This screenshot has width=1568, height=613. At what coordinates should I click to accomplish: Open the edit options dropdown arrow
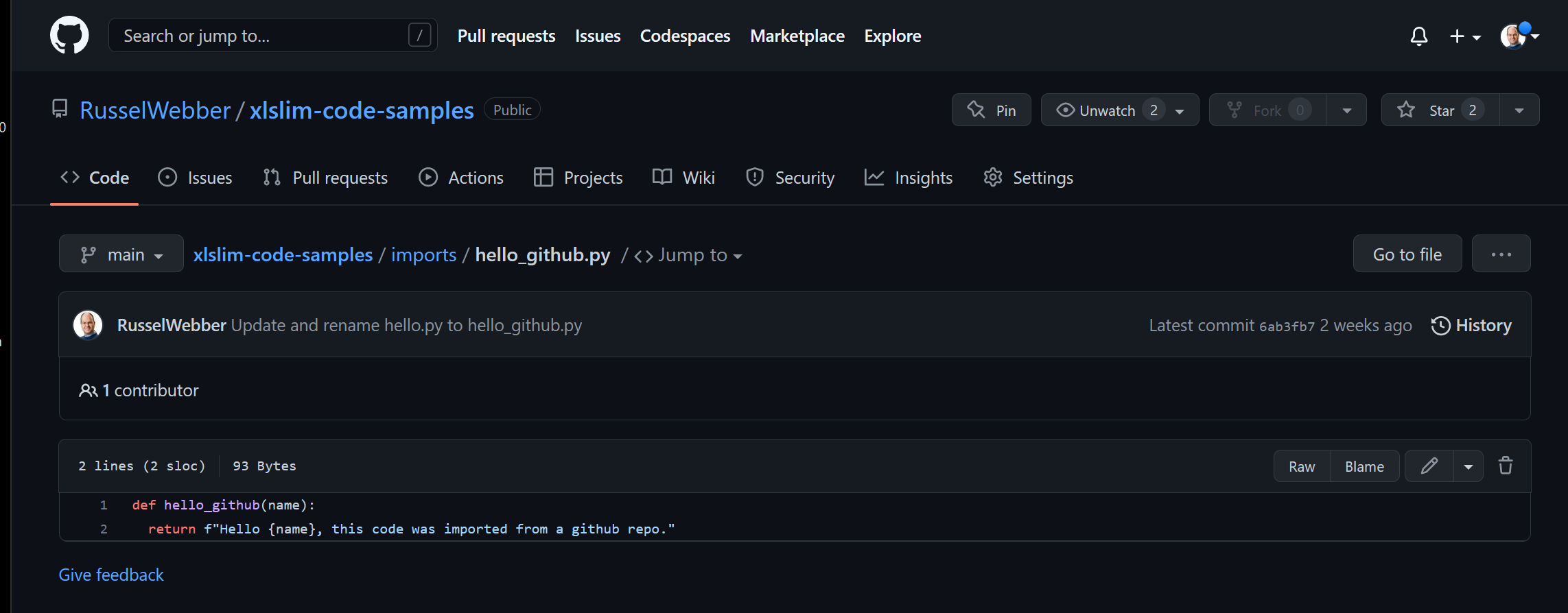point(1468,466)
